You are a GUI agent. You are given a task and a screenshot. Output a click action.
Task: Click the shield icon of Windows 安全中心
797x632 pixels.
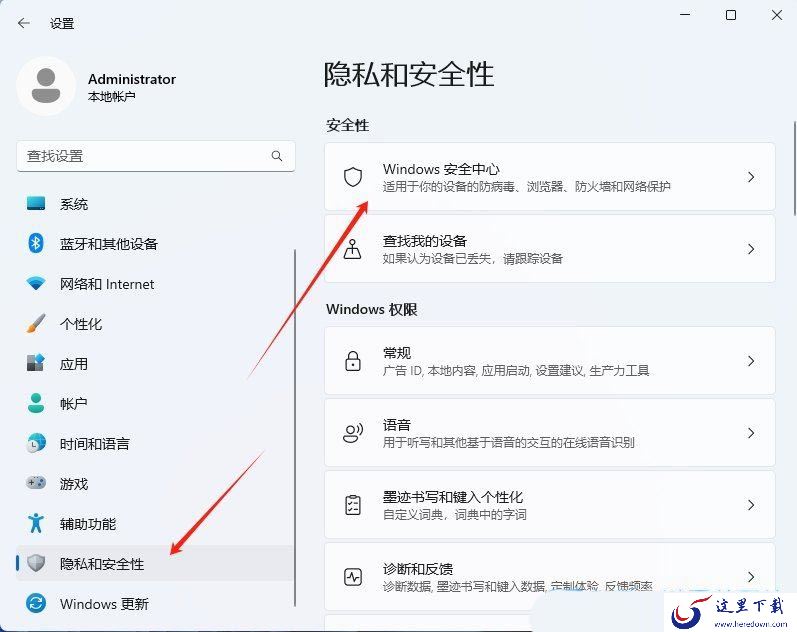[353, 177]
